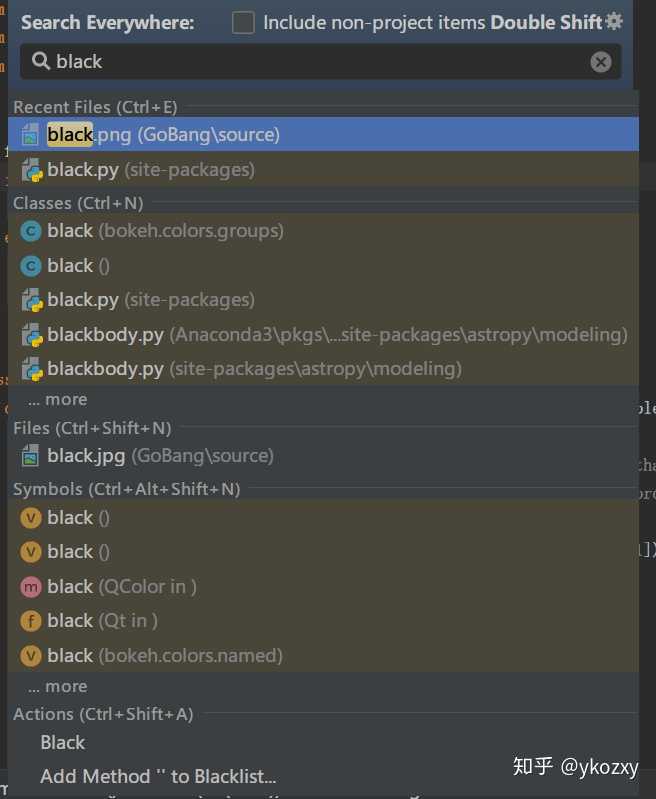
Task: Click the blackbody.py Anaconda3 Python file icon
Action: 31,334
